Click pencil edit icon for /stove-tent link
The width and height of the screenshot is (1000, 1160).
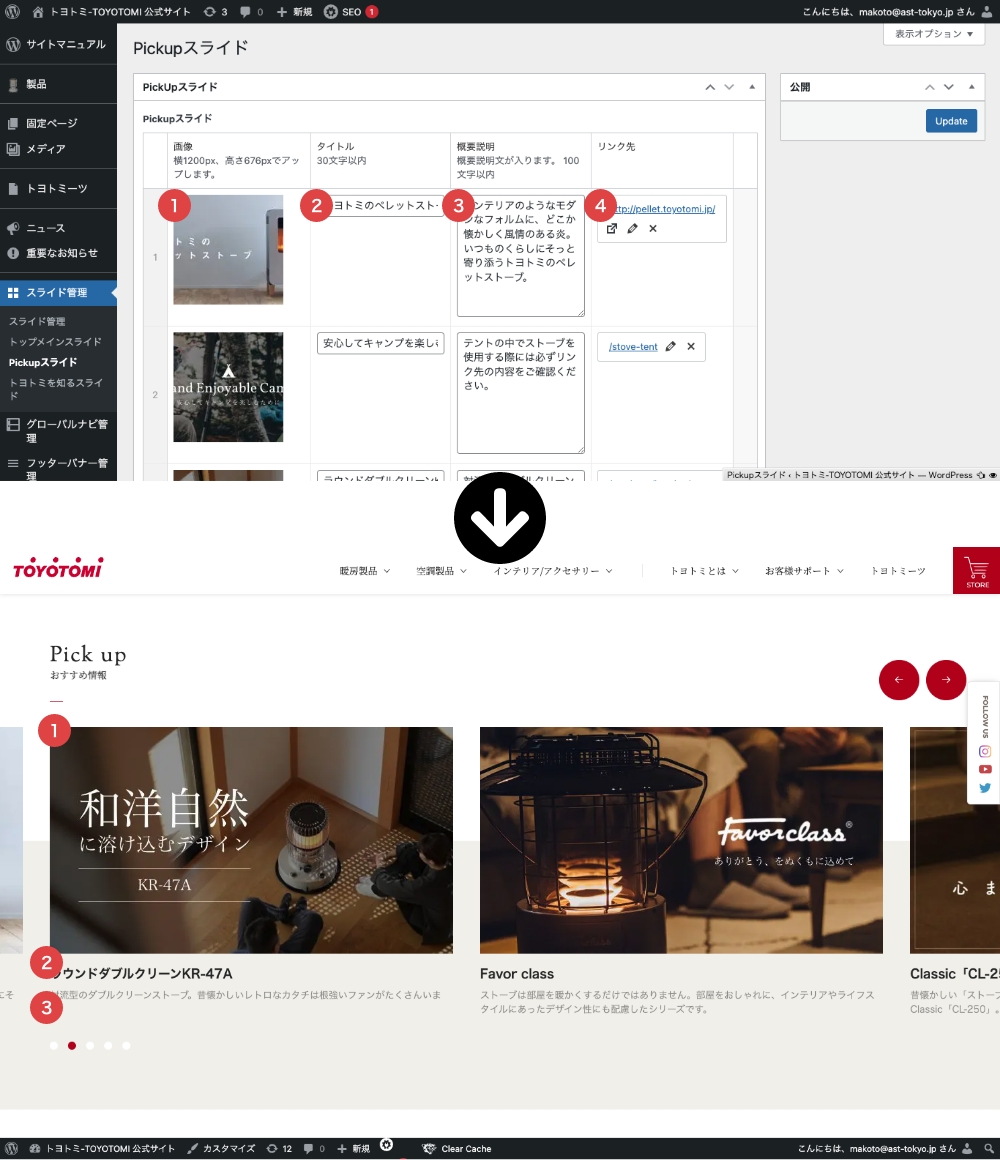click(671, 346)
